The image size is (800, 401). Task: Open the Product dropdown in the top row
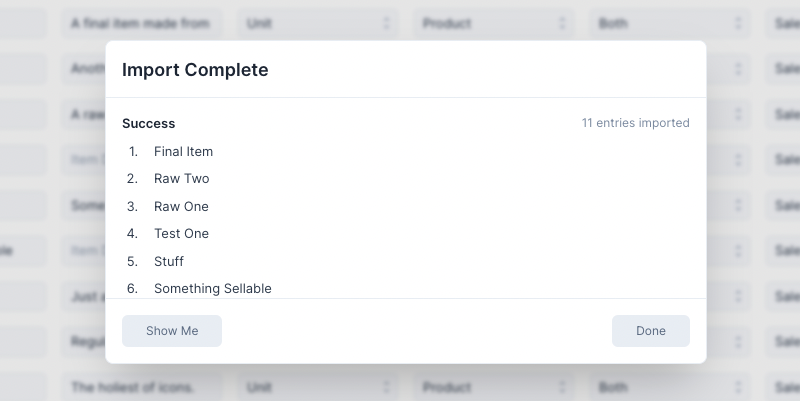pos(493,23)
